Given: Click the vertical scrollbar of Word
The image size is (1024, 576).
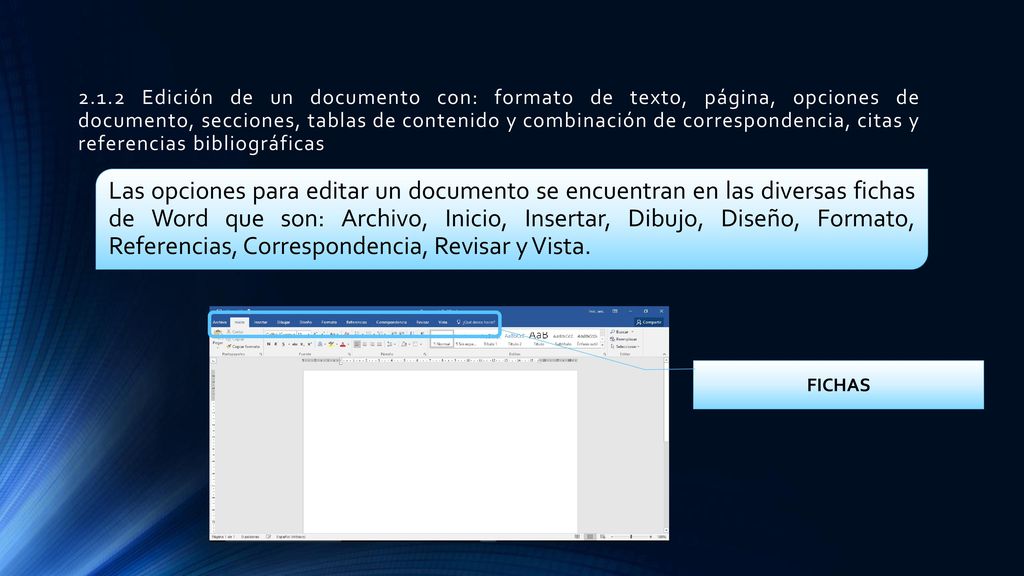Looking at the screenshot, I should [x=665, y=445].
